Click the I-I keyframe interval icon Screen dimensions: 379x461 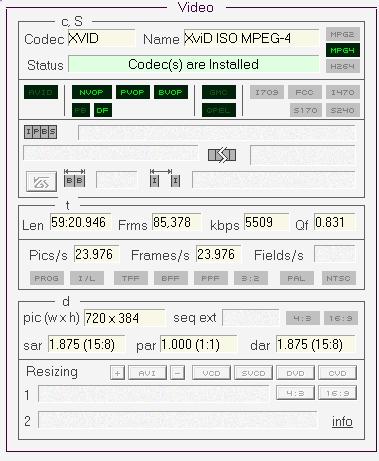(165, 178)
